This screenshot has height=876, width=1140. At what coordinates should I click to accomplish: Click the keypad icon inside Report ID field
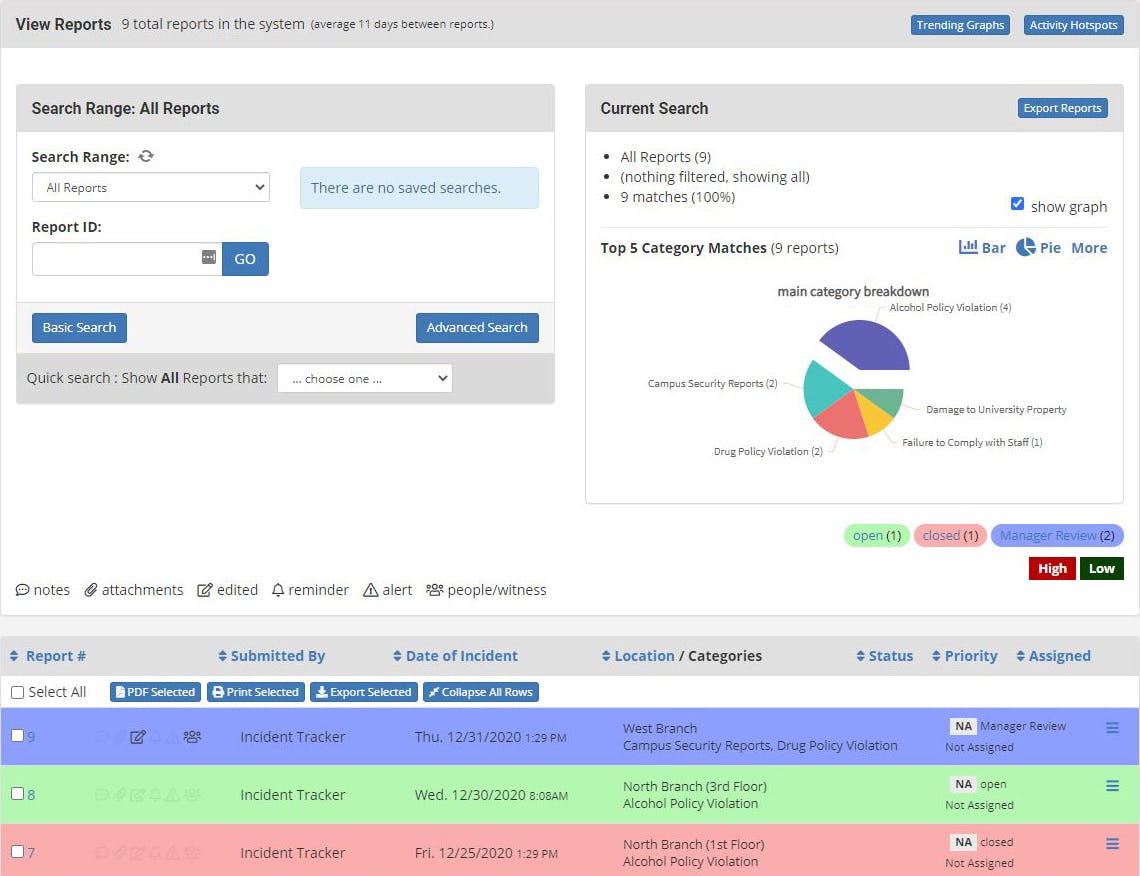(209, 257)
